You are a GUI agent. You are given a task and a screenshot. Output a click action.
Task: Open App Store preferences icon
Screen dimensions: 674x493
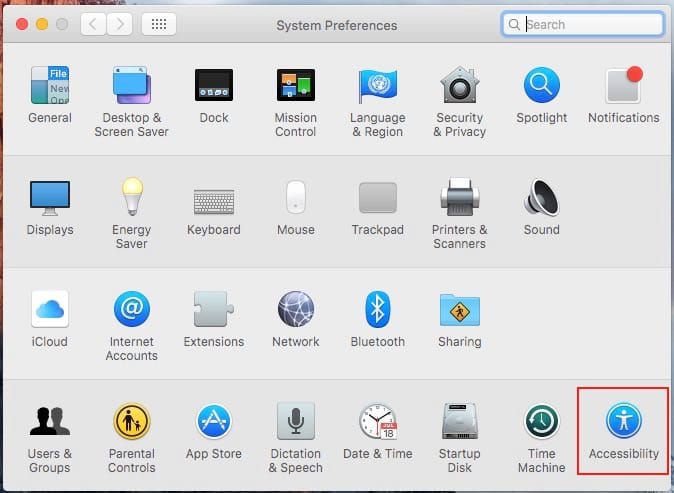[x=214, y=421]
